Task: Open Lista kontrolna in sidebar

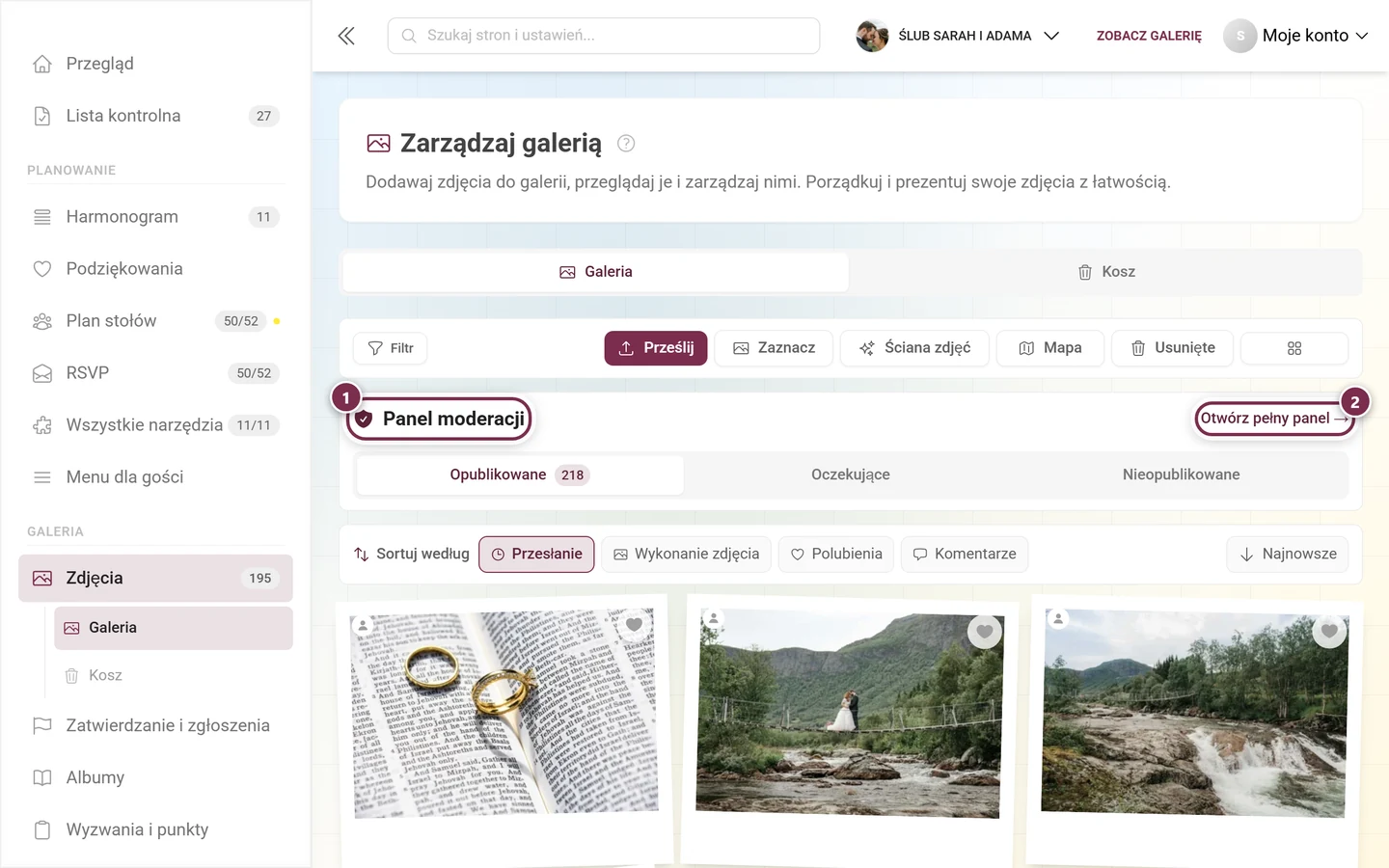Action: point(155,116)
